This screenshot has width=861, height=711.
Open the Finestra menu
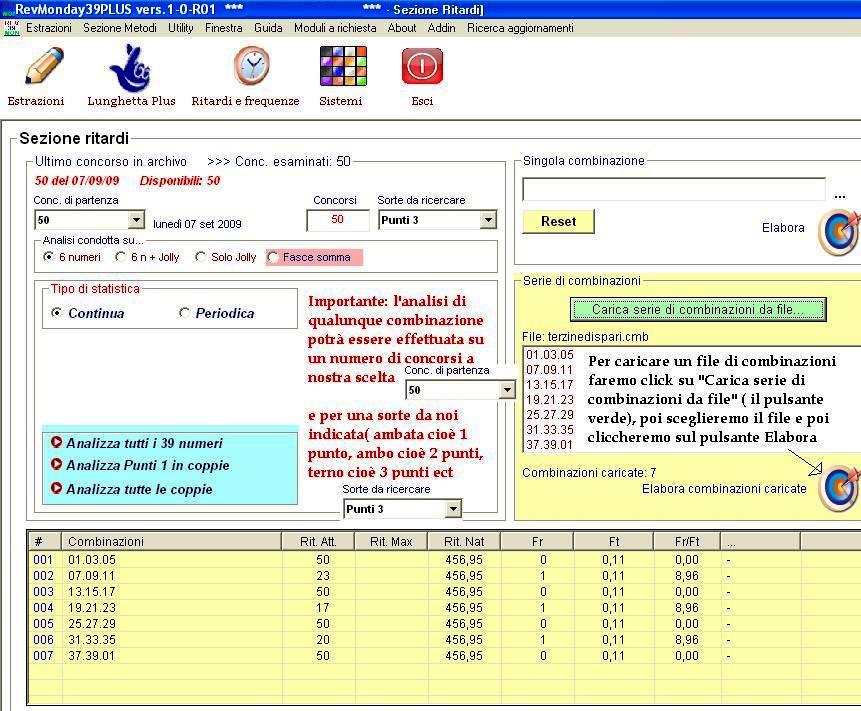pos(223,28)
